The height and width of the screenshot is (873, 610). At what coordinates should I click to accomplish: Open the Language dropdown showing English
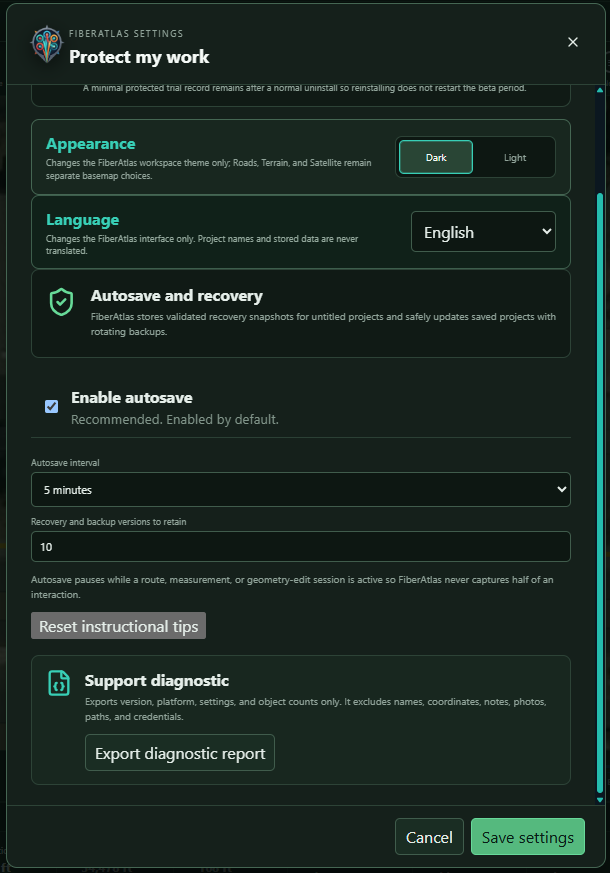point(483,232)
